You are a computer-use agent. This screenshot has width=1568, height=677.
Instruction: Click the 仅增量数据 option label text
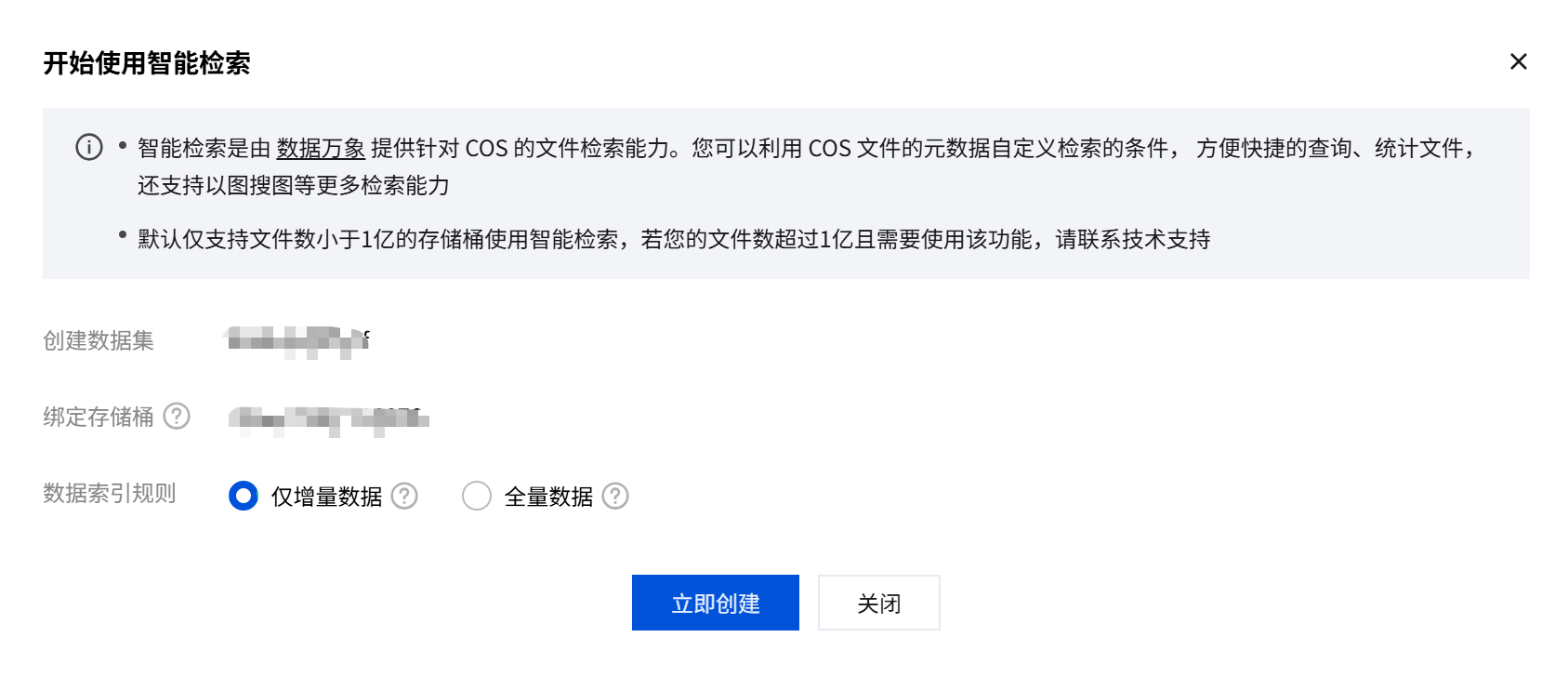pyautogui.click(x=327, y=497)
